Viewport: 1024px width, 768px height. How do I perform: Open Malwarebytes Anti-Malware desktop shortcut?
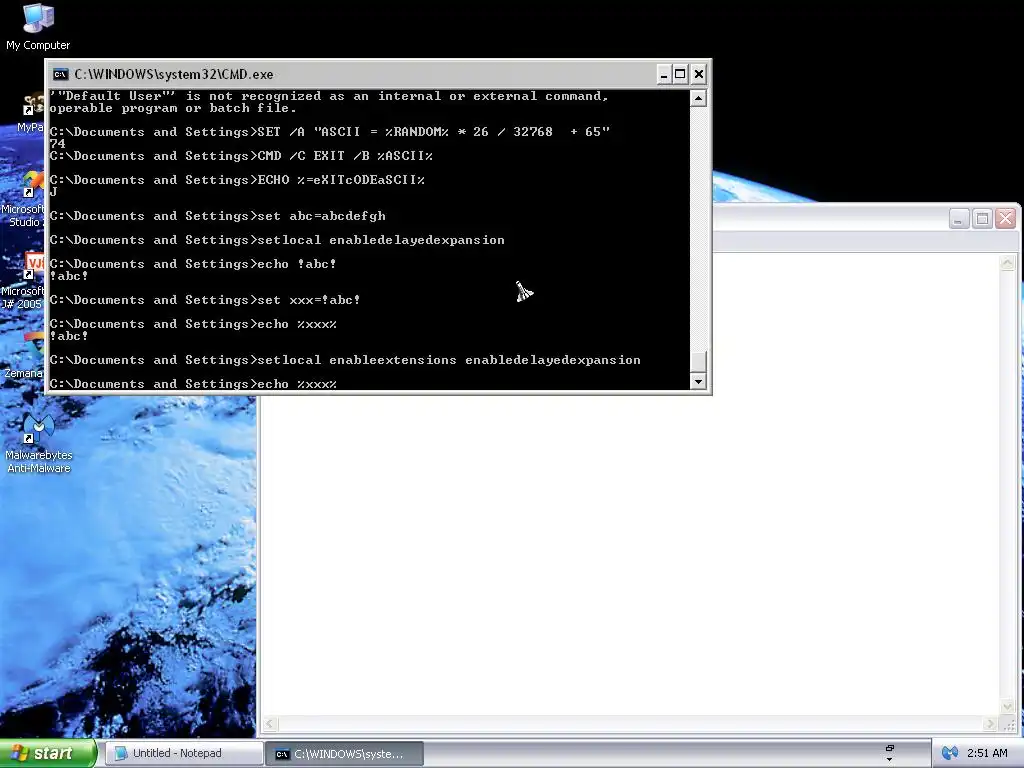pos(39,443)
